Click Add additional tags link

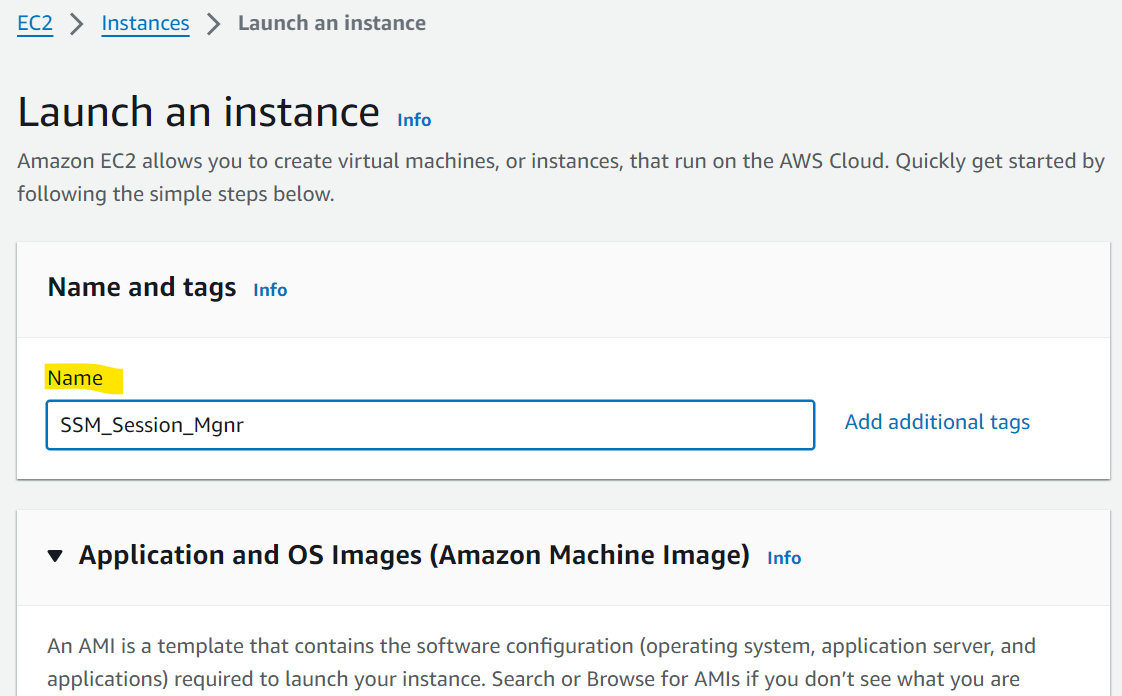pos(937,422)
